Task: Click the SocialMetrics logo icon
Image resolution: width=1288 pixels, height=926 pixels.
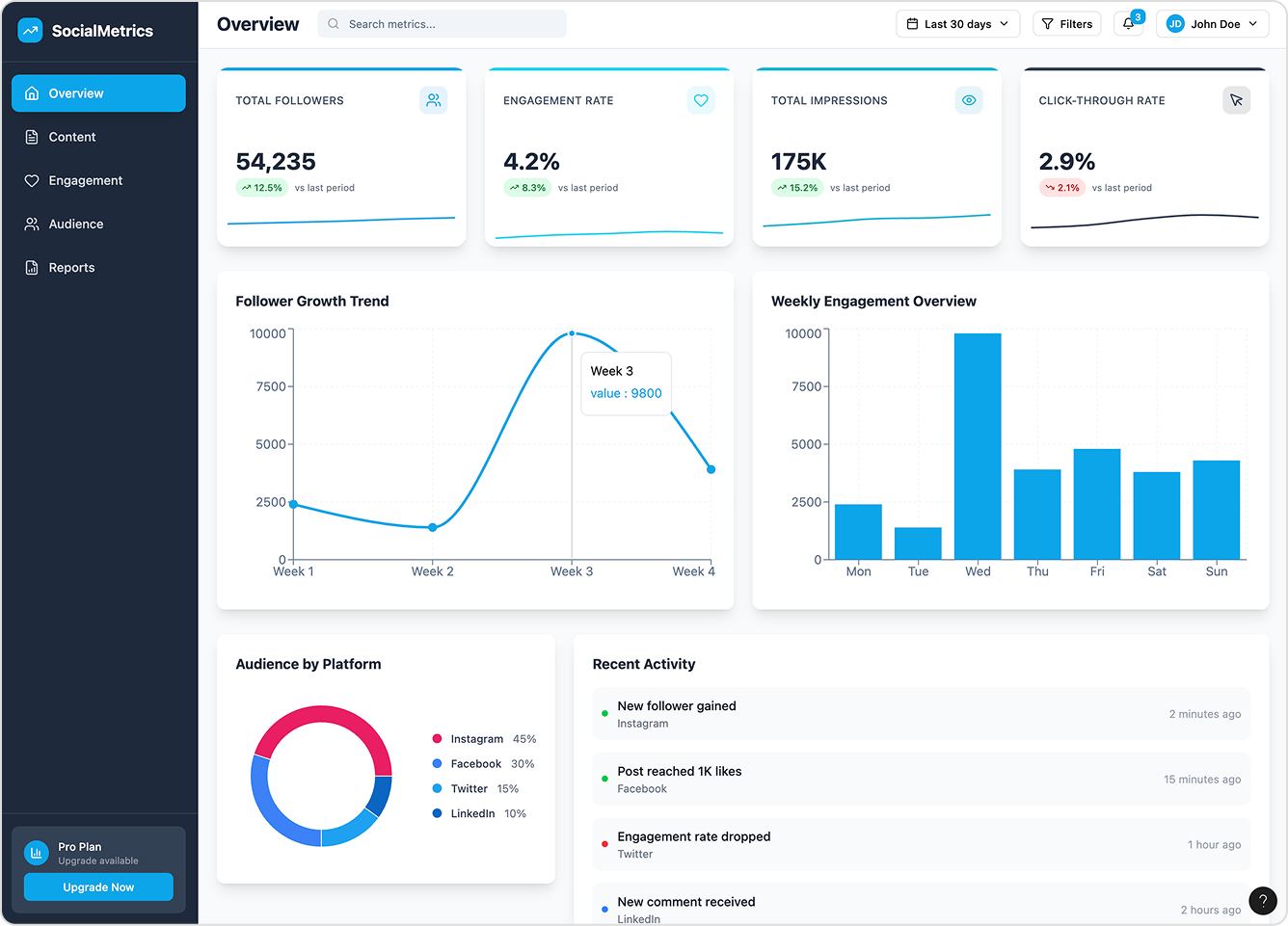Action: pyautogui.click(x=31, y=31)
